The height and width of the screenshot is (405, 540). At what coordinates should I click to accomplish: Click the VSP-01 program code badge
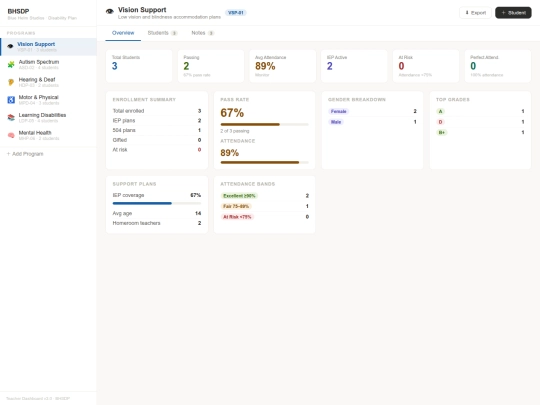click(236, 13)
